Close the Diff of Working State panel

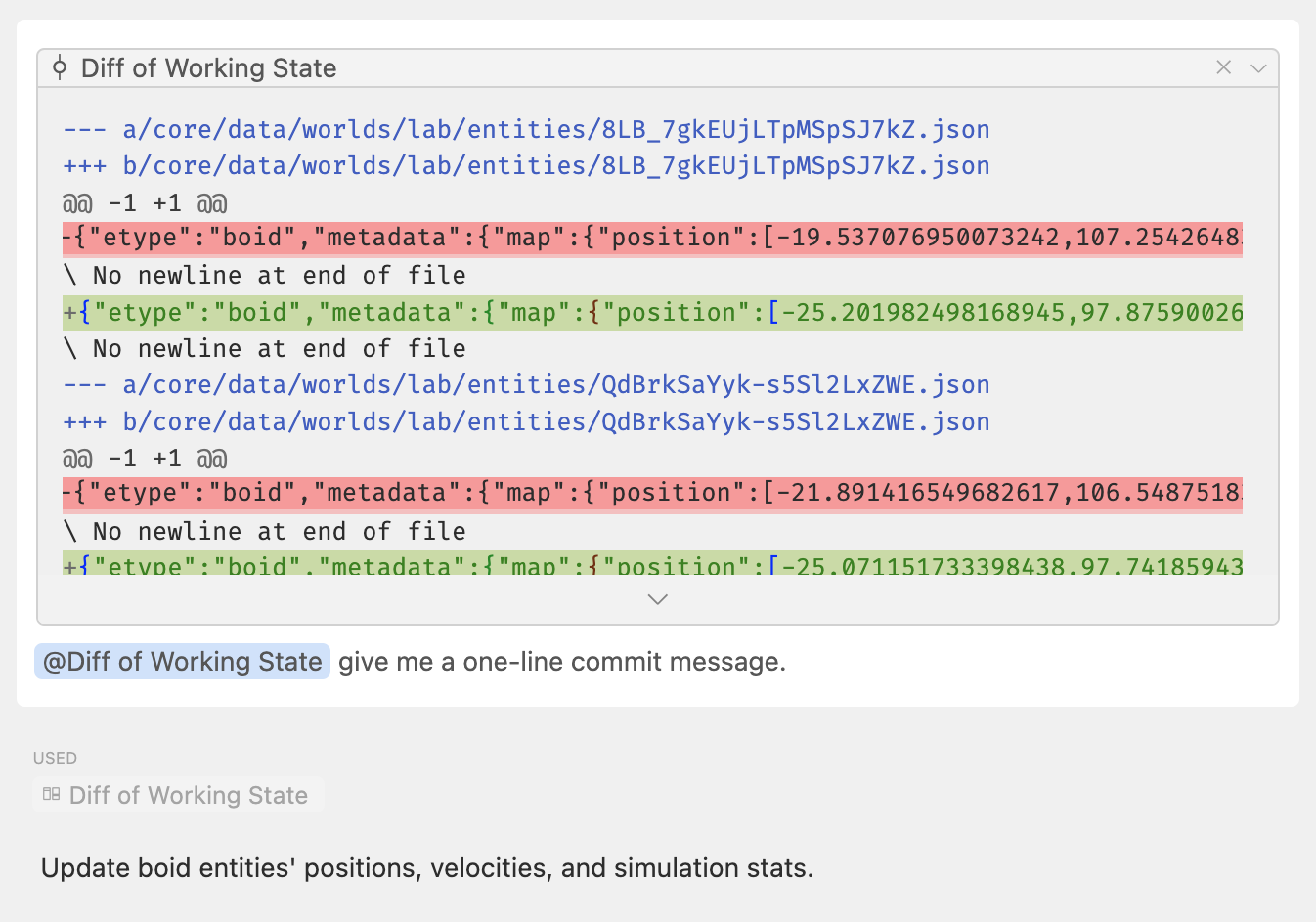(x=1223, y=67)
